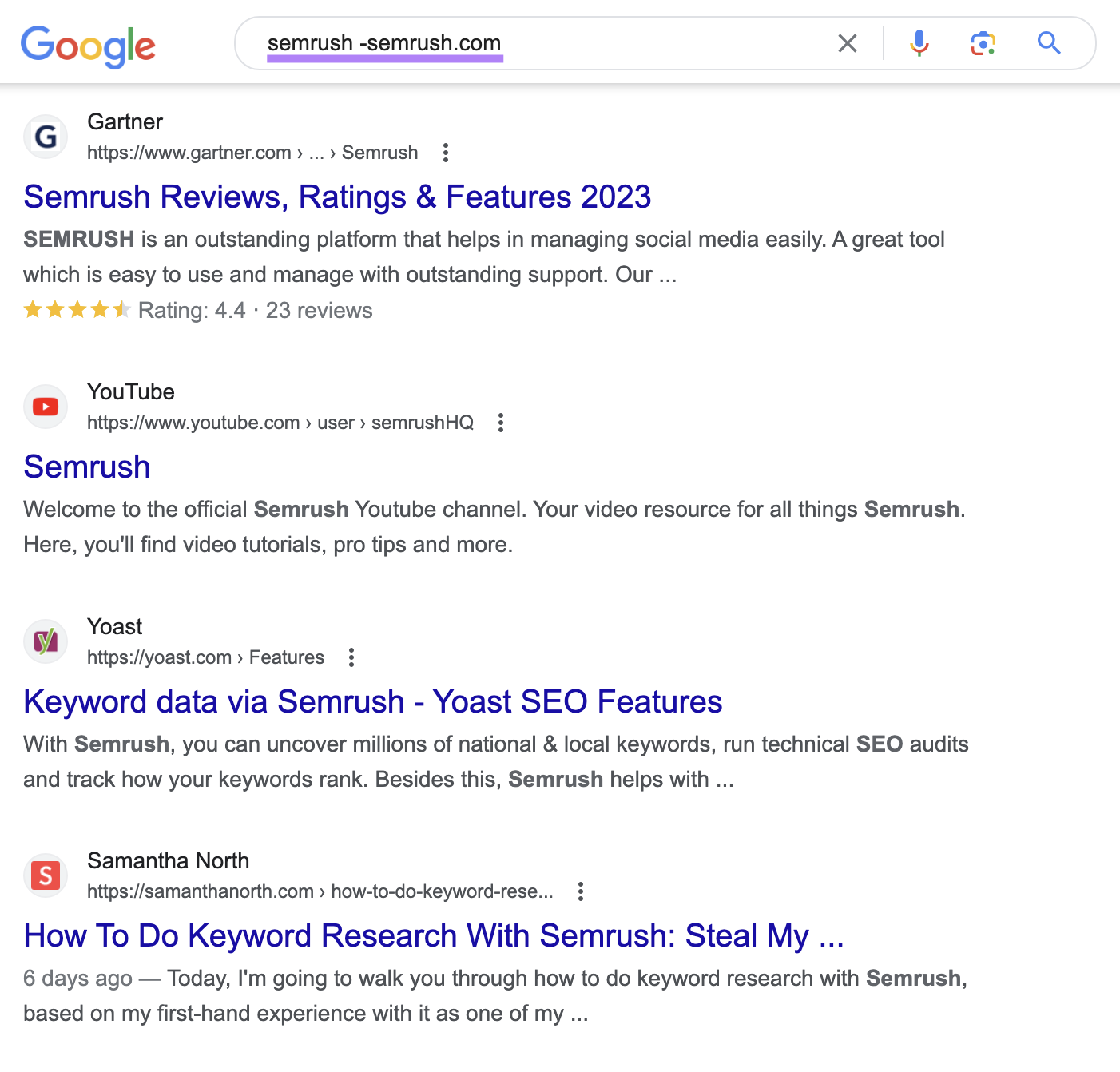Open the three-dot menu for Gartner result
Screen dimensions: 1120x1072
click(446, 153)
